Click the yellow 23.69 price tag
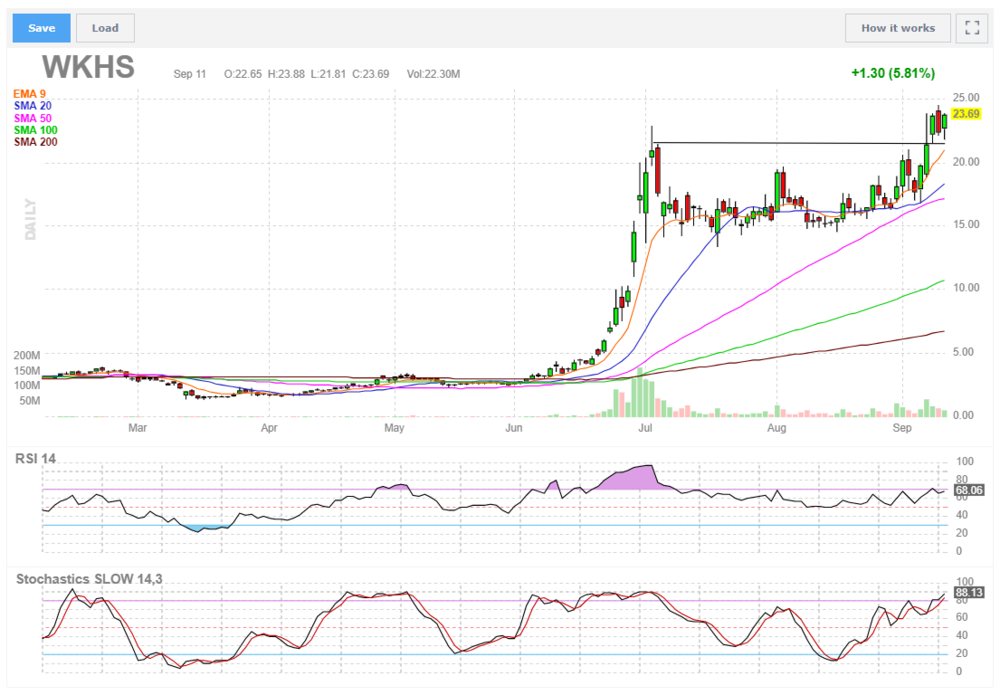 [965, 115]
